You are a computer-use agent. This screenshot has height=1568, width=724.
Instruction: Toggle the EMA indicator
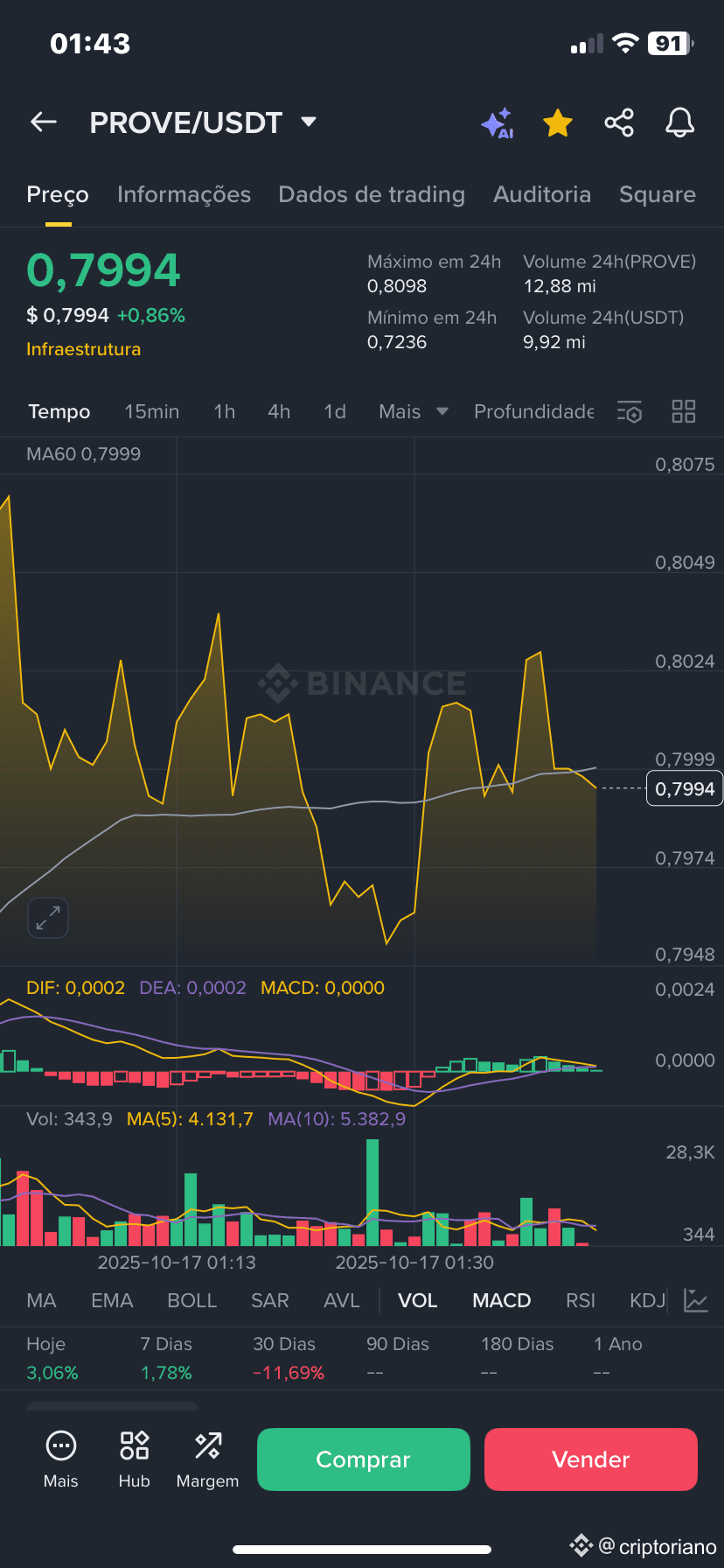[112, 1300]
